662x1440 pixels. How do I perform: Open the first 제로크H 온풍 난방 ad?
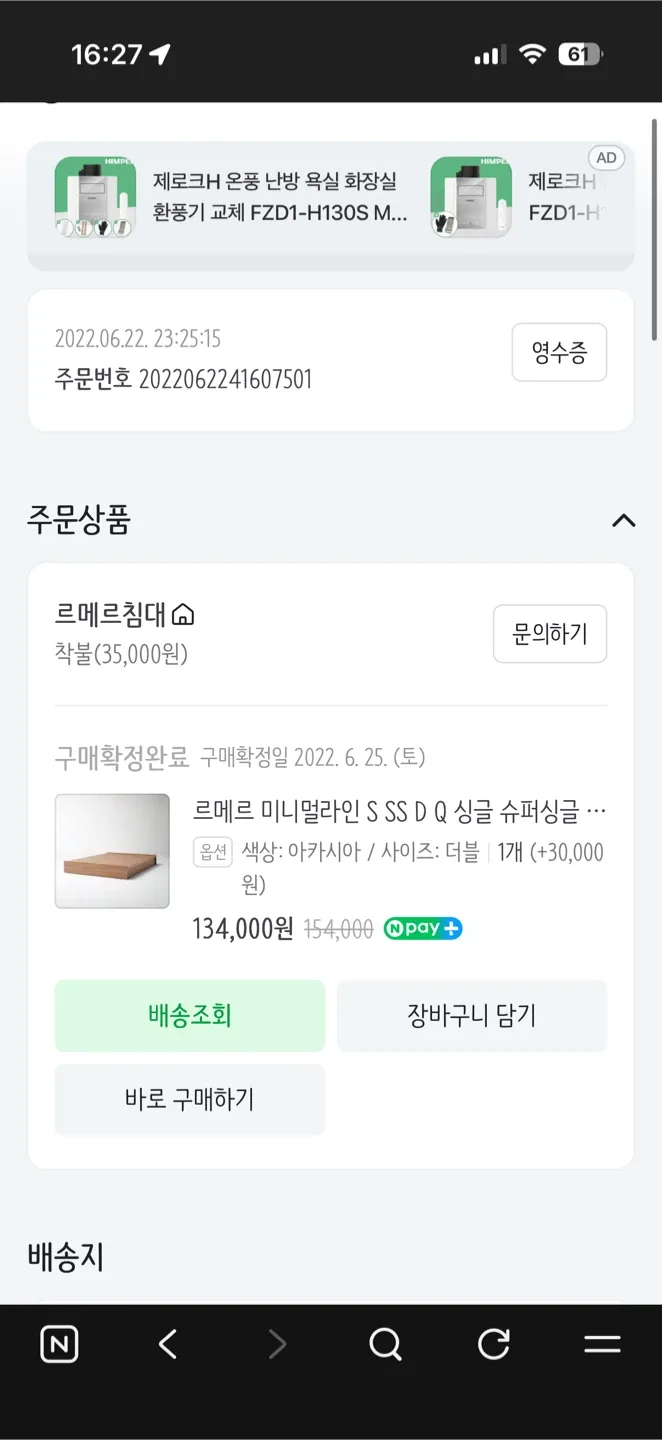tap(275, 197)
